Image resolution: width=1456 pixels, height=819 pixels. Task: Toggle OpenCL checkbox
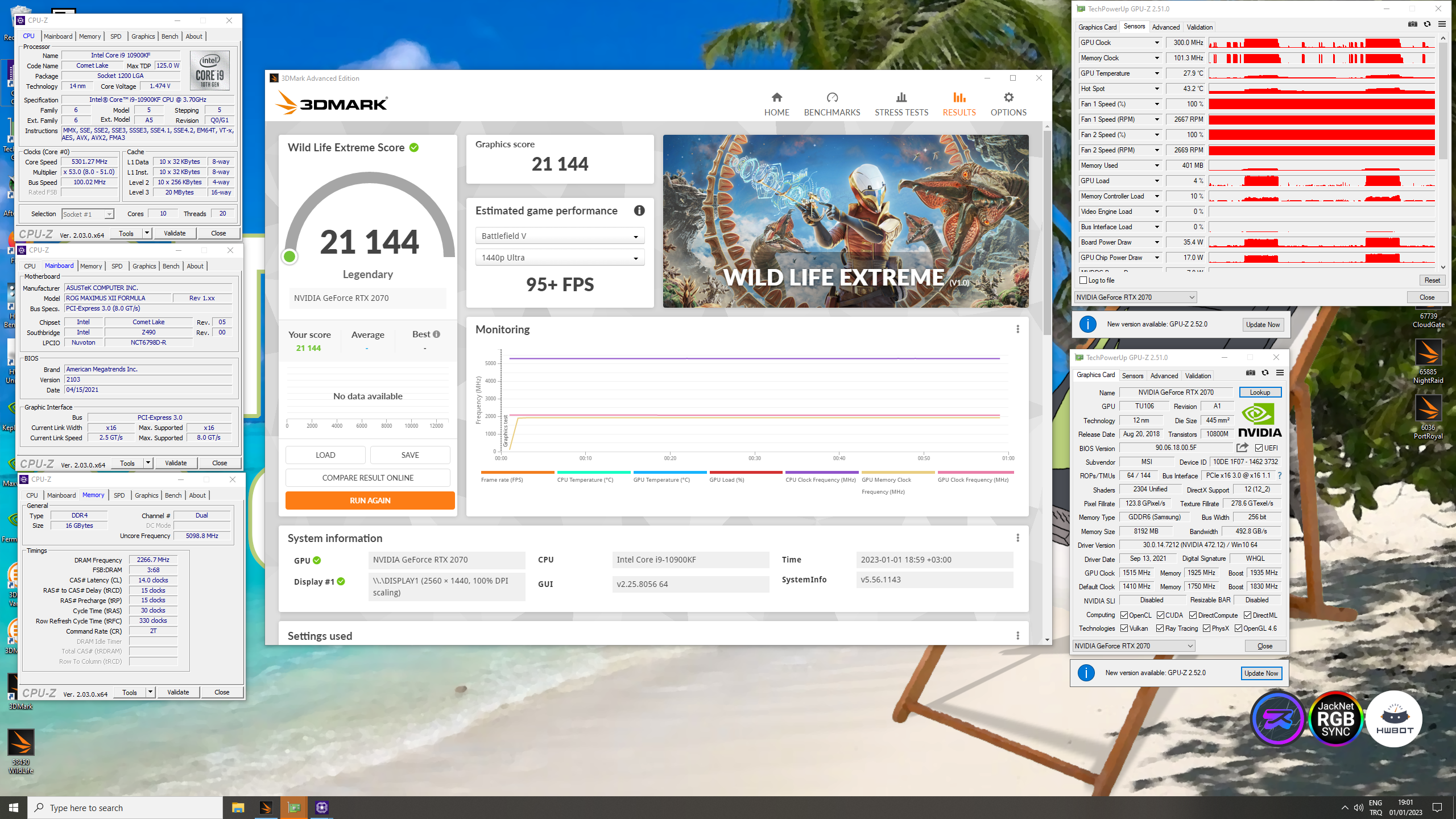(1124, 615)
